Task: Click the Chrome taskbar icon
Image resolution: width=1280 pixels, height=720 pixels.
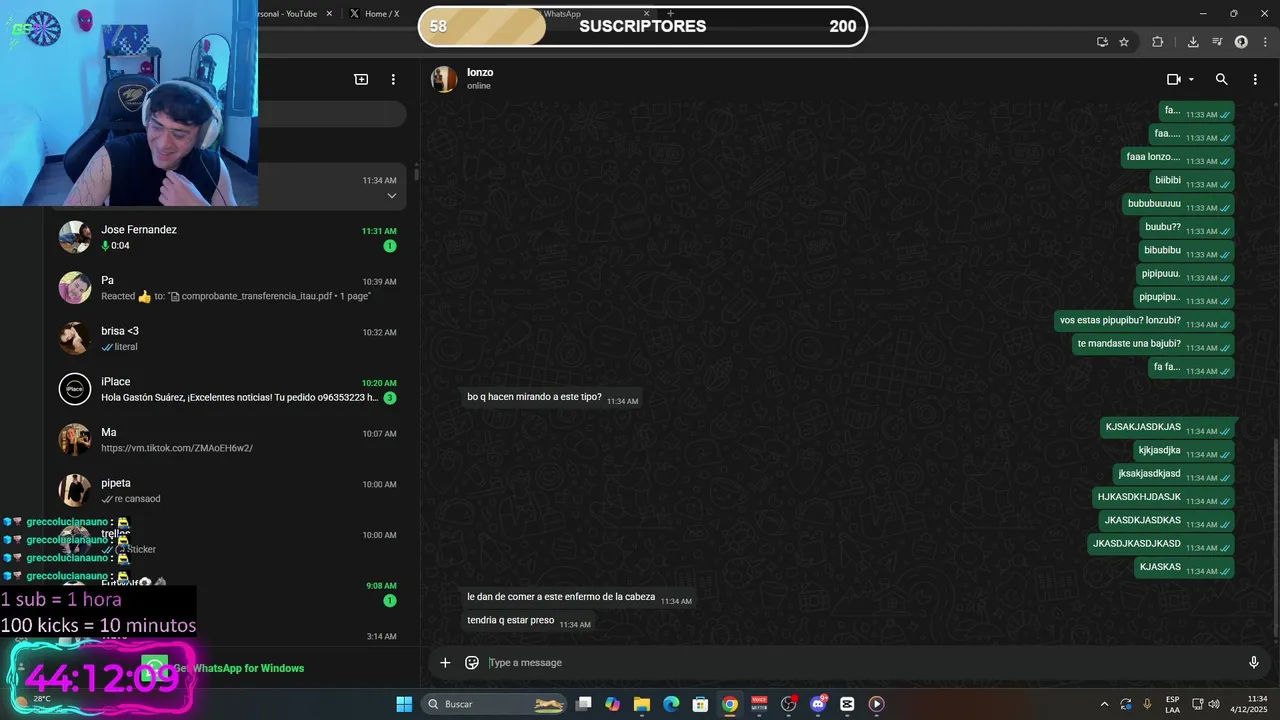Action: 730,704
